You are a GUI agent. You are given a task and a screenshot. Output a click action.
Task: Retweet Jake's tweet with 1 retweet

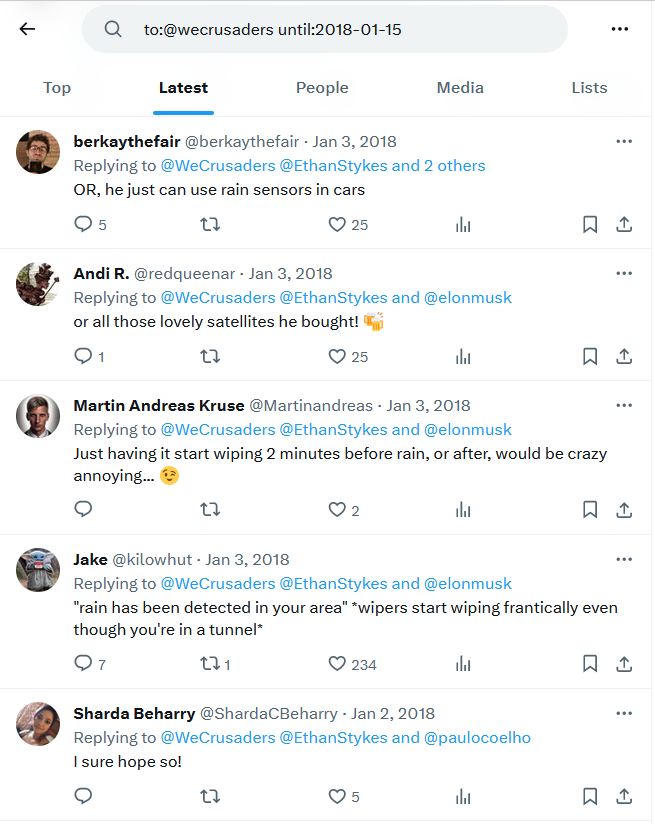tap(210, 664)
